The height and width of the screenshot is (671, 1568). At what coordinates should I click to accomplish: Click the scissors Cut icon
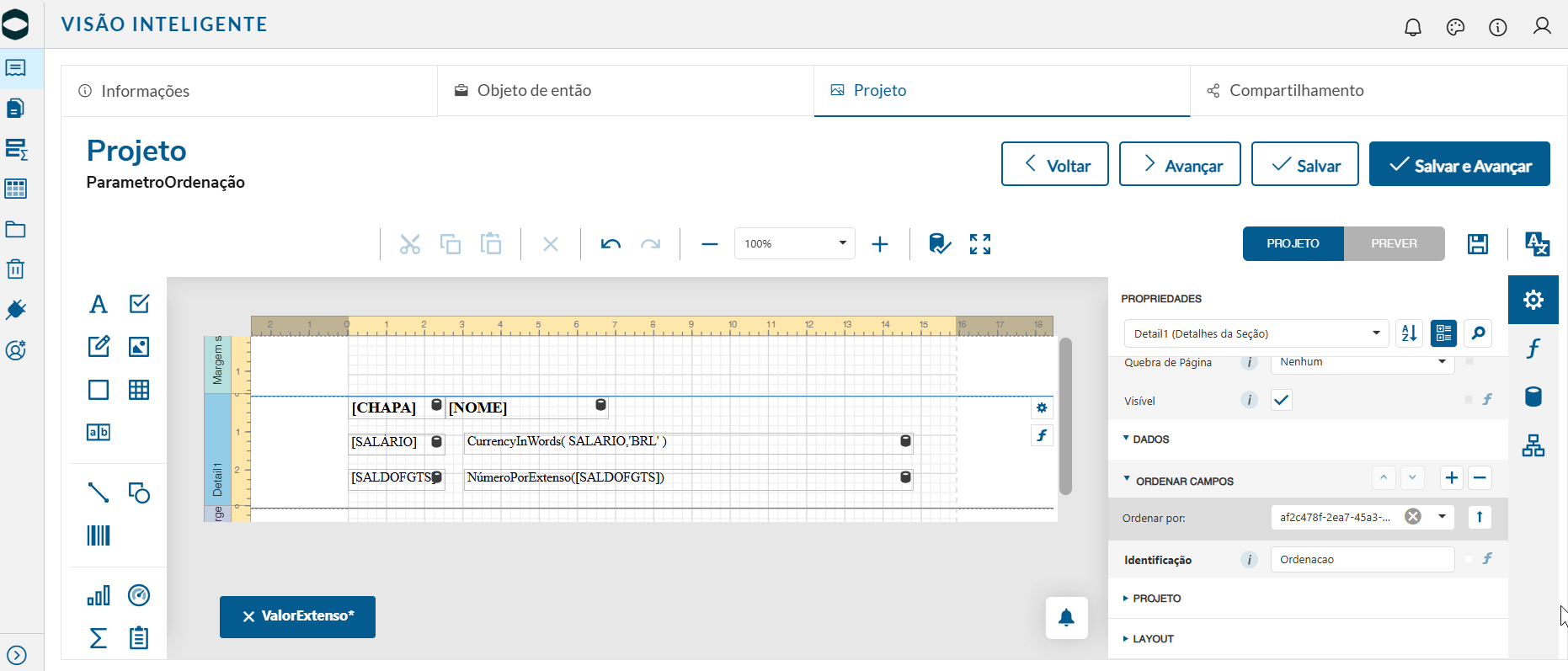tap(410, 244)
